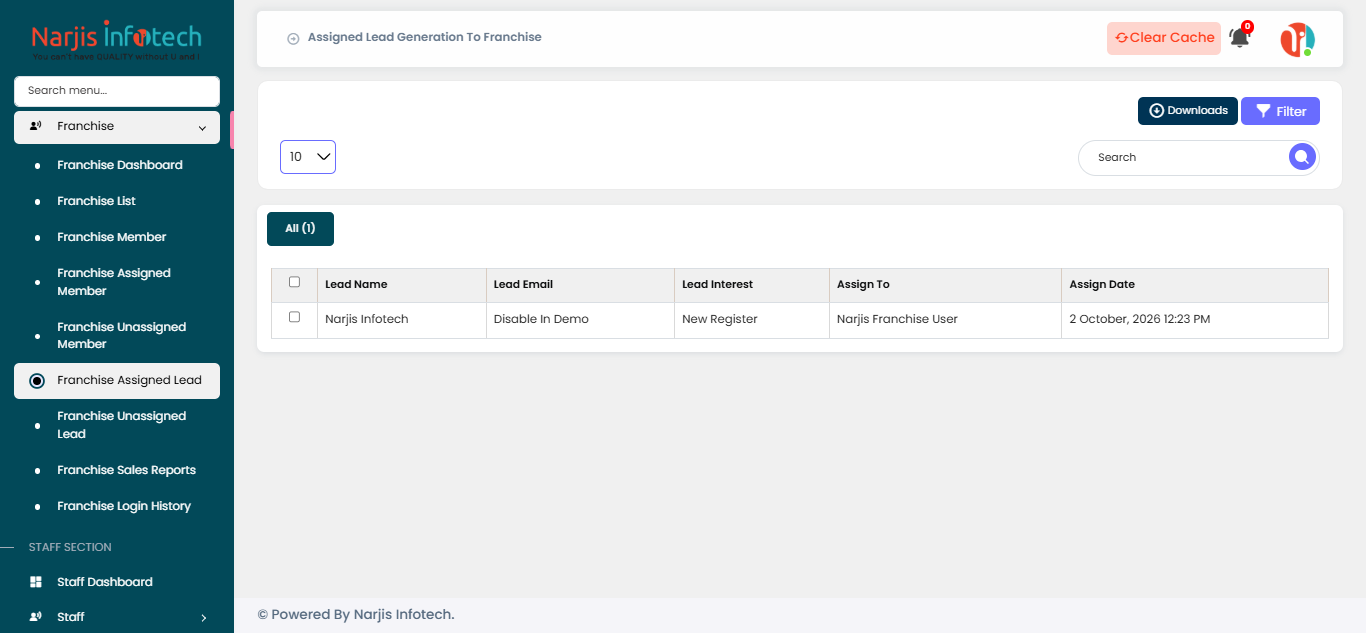1366x633 pixels.
Task: Open the Filter button
Action: (1280, 111)
